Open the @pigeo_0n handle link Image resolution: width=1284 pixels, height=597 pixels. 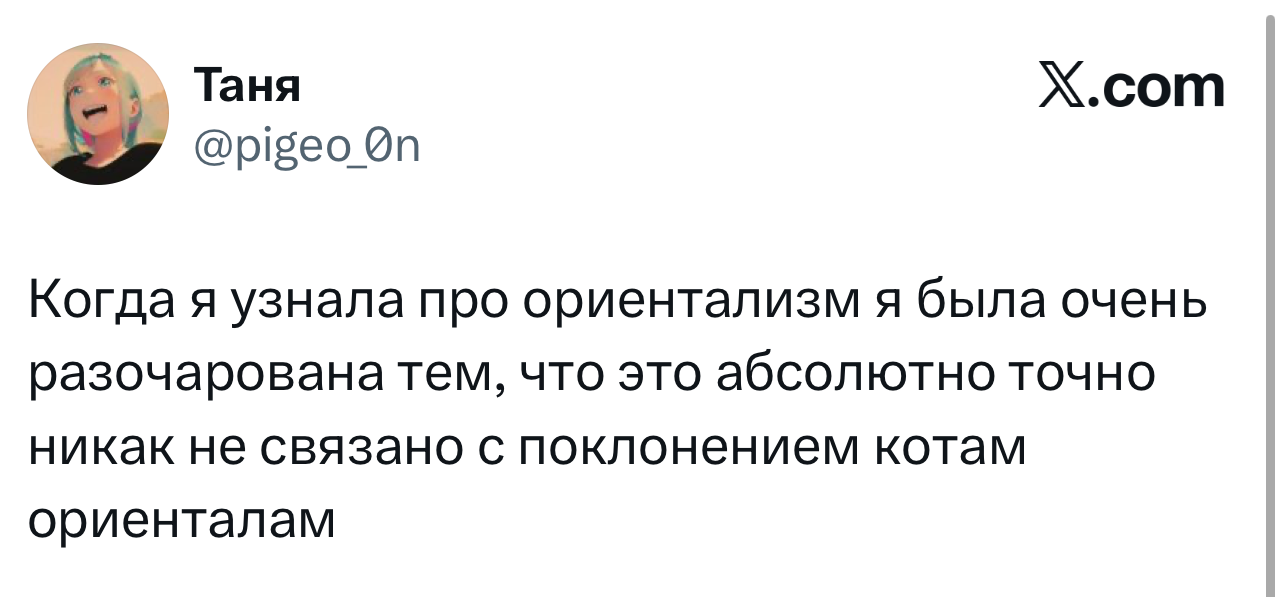[x=306, y=149]
